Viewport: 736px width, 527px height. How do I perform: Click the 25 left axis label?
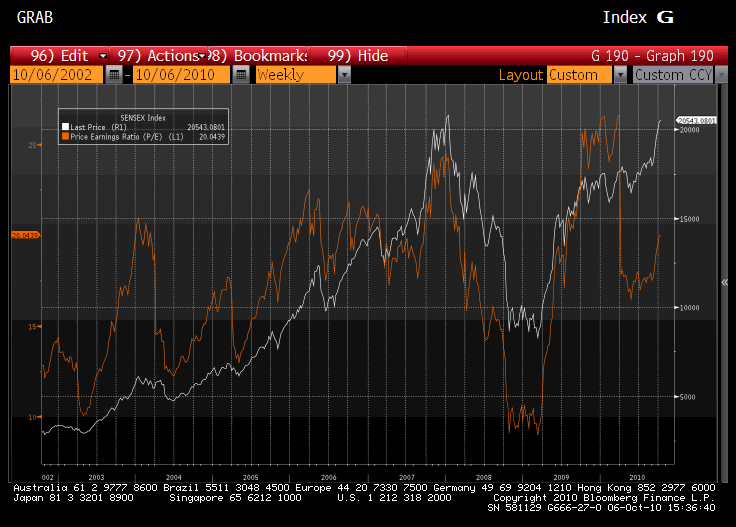32,145
